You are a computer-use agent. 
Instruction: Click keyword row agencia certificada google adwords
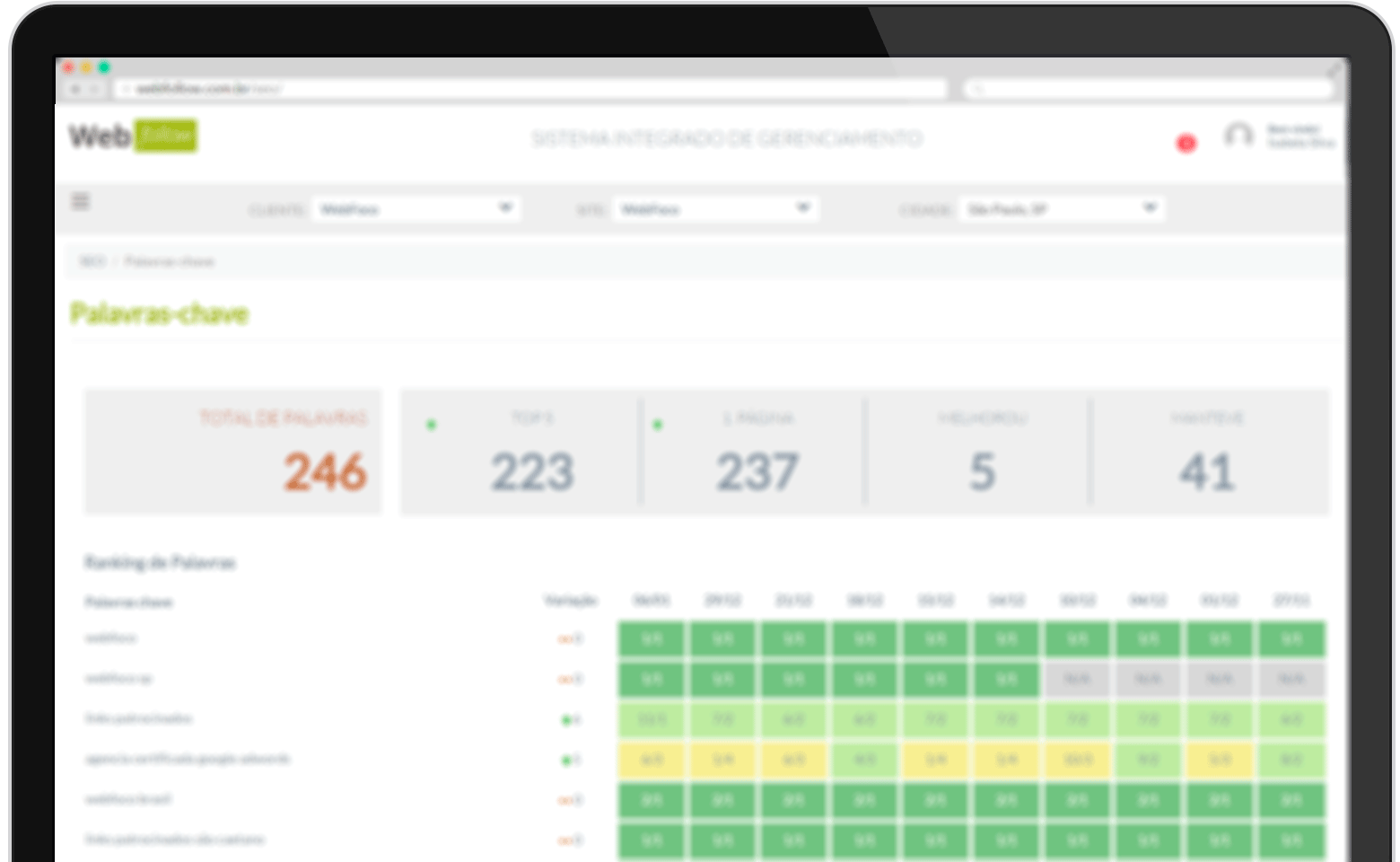click(x=188, y=759)
